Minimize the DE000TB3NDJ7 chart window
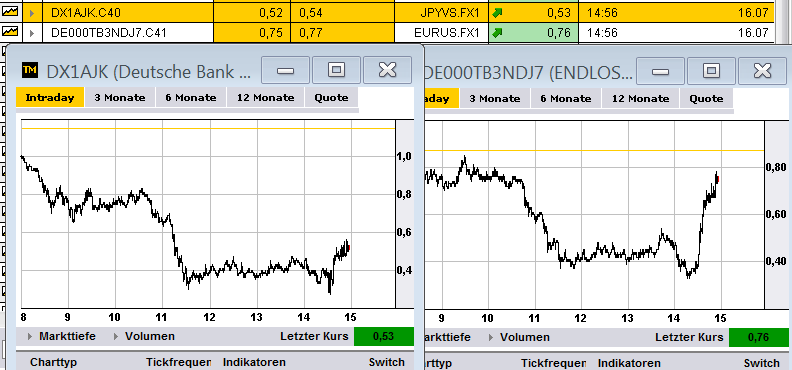 pyautogui.click(x=660, y=71)
